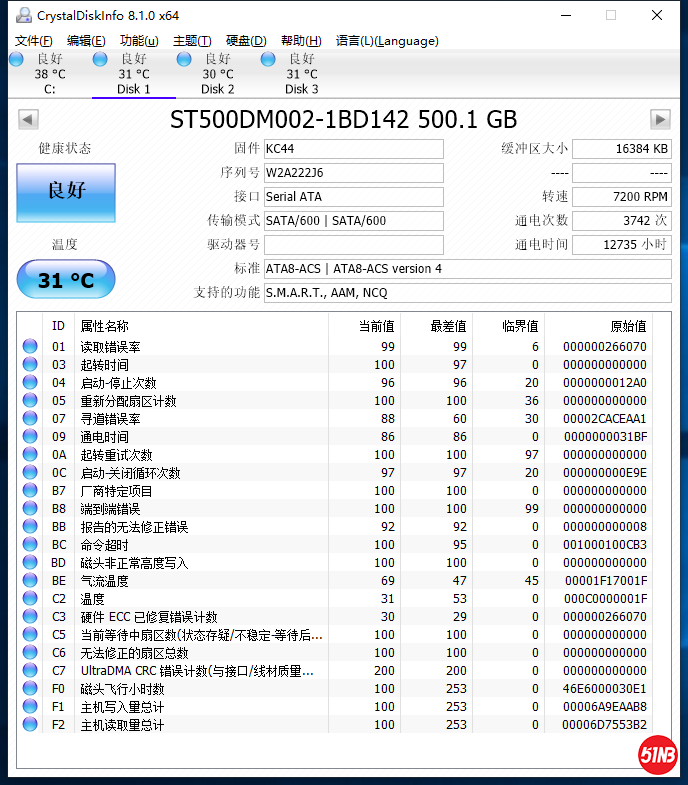Open the 主题(T) menu
The image size is (688, 785).
coord(192,41)
